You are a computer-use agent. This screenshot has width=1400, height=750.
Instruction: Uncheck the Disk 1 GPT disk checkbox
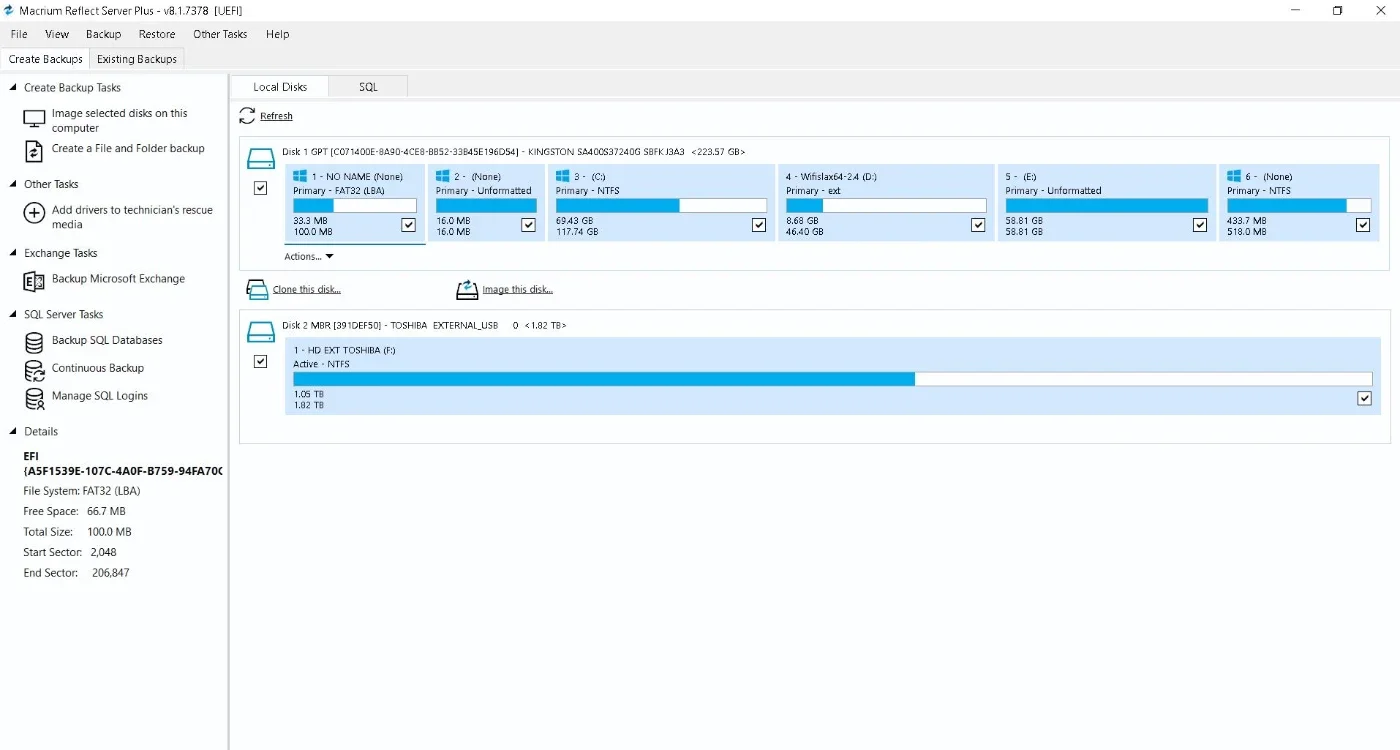pos(261,188)
